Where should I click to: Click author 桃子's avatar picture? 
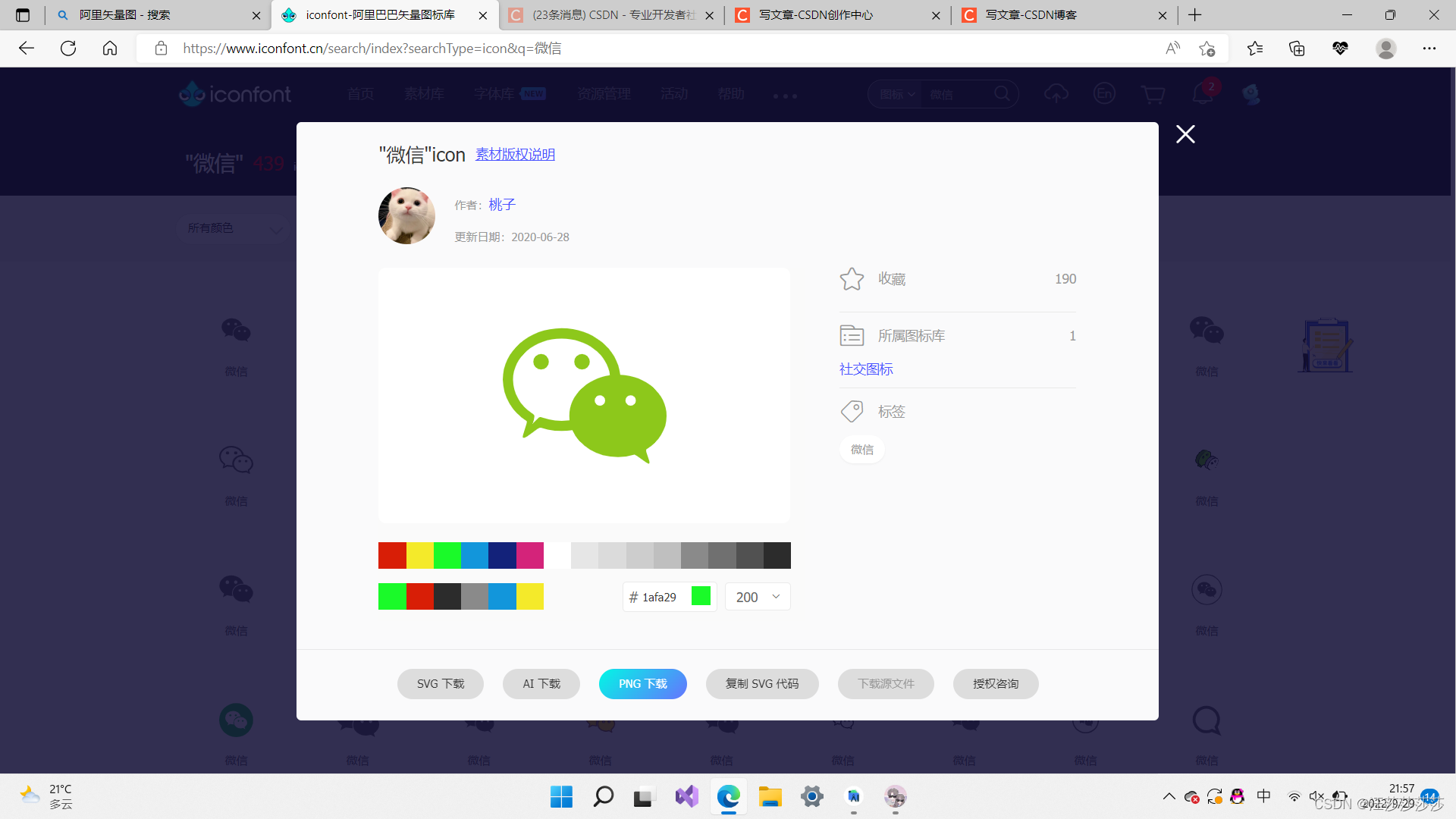406,215
